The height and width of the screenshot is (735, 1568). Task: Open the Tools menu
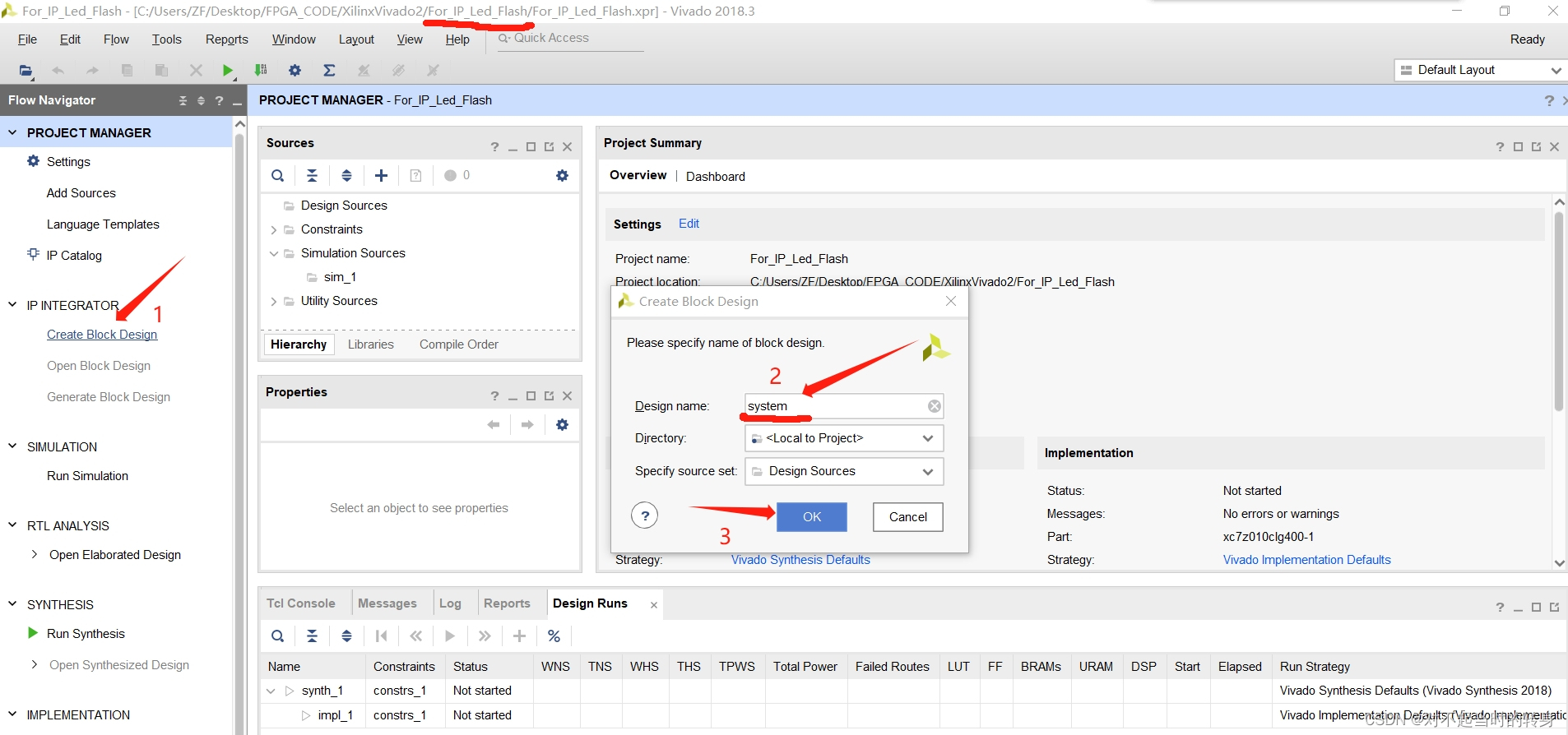166,39
